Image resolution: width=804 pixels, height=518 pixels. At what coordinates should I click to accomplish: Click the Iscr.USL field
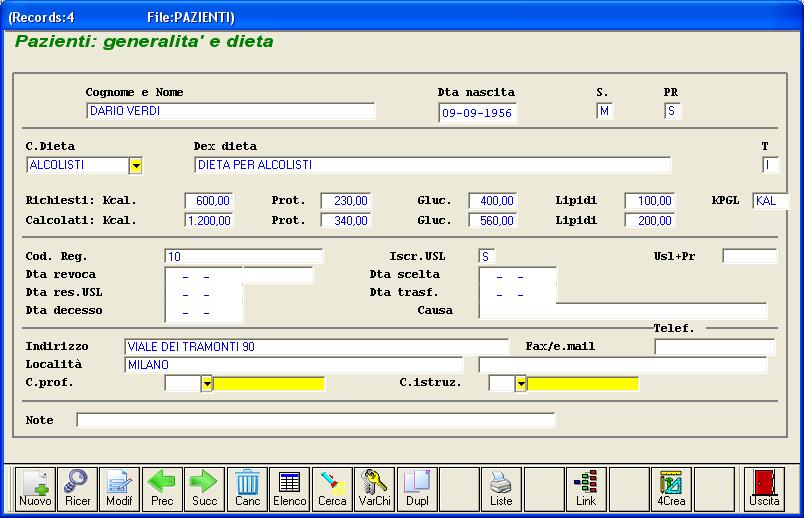click(x=487, y=256)
